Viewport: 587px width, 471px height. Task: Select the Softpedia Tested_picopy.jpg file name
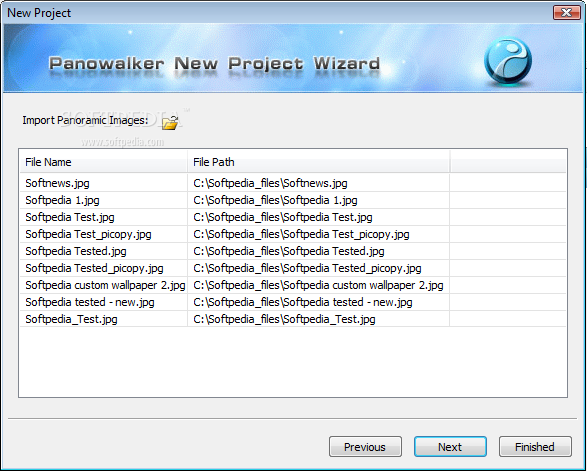(x=94, y=268)
